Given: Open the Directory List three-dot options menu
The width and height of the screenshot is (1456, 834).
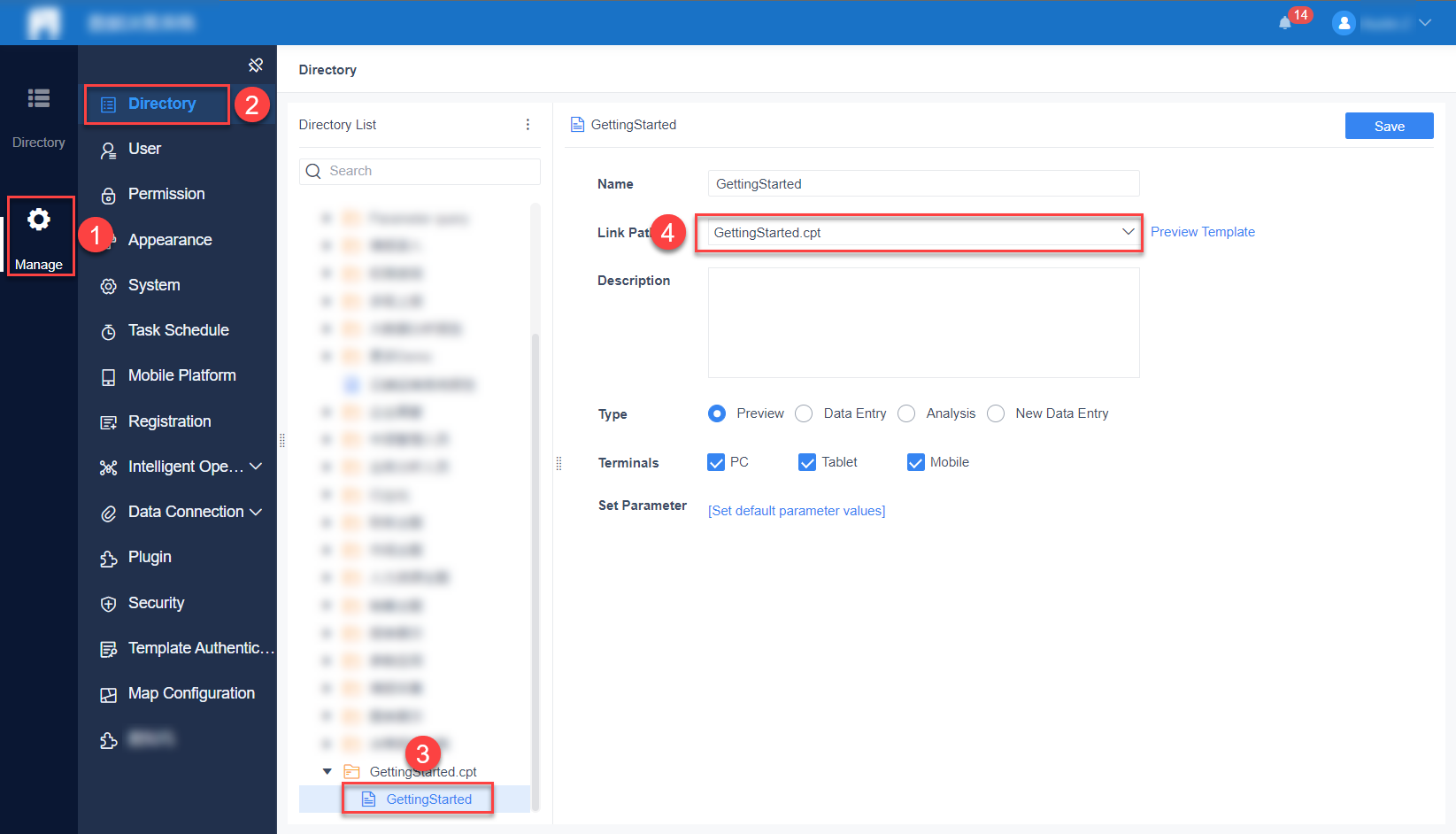Looking at the screenshot, I should pos(528,125).
